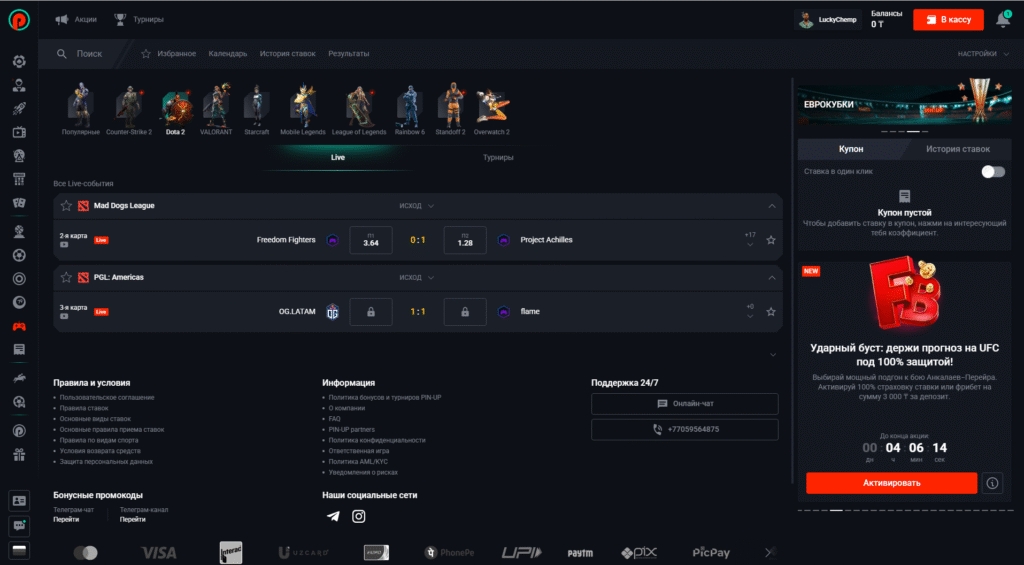Open the Исход dropdown for Mad Dogs League
This screenshot has width=1024, height=565.
click(x=417, y=206)
